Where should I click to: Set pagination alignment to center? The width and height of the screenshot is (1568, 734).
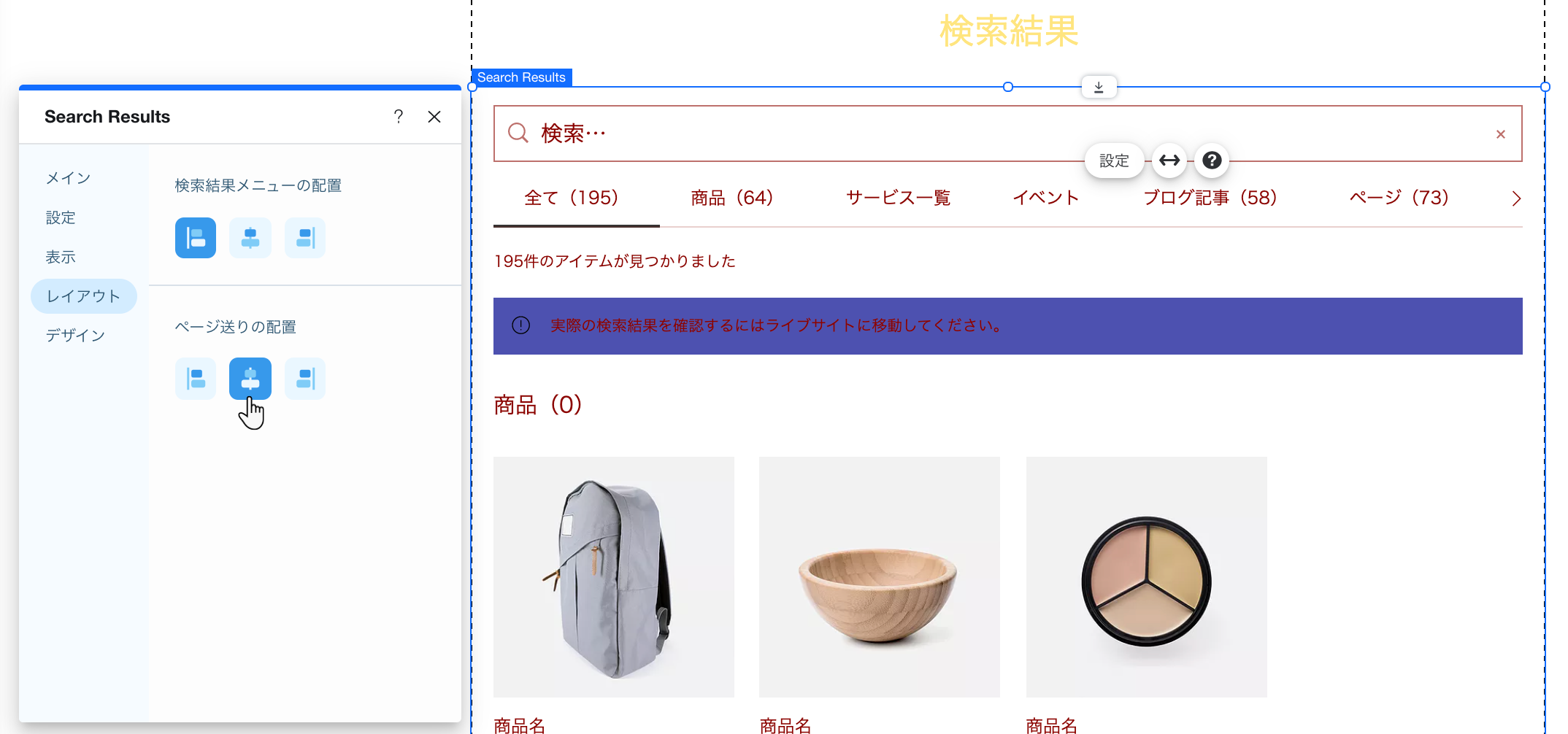(250, 379)
